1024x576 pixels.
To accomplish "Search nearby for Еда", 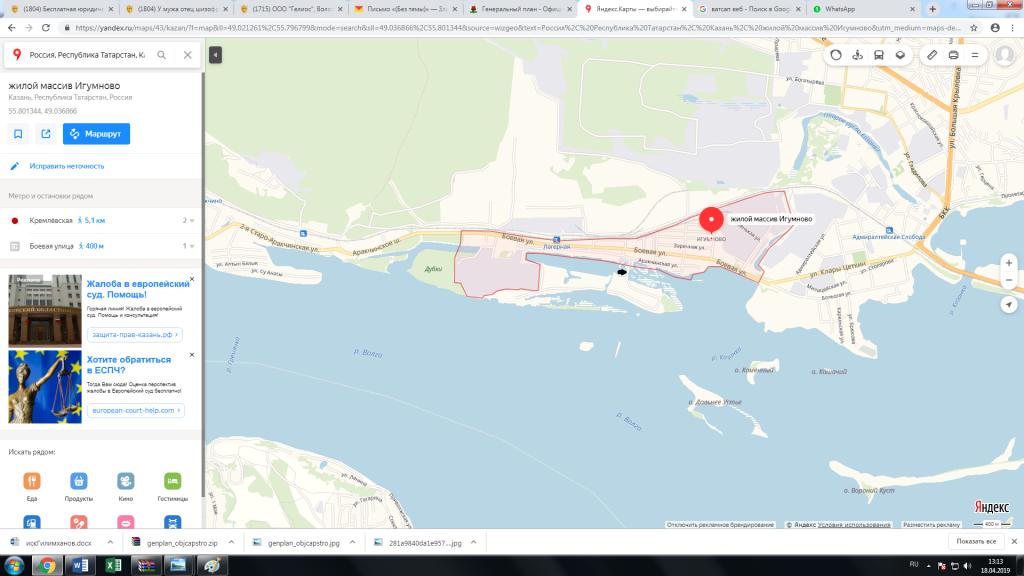I will (32, 482).
